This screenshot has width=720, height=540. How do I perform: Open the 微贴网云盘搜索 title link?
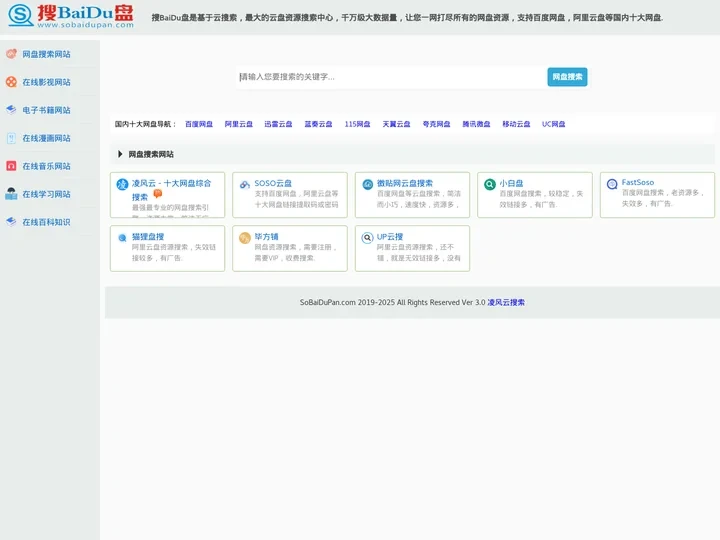point(405,183)
